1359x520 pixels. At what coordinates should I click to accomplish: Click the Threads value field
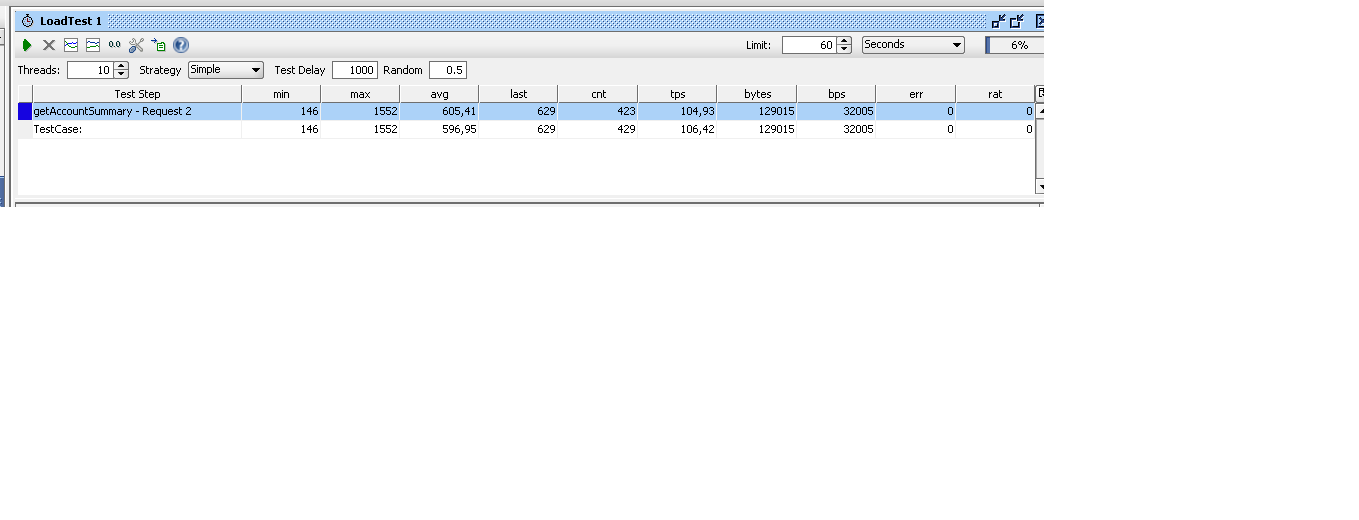(91, 70)
